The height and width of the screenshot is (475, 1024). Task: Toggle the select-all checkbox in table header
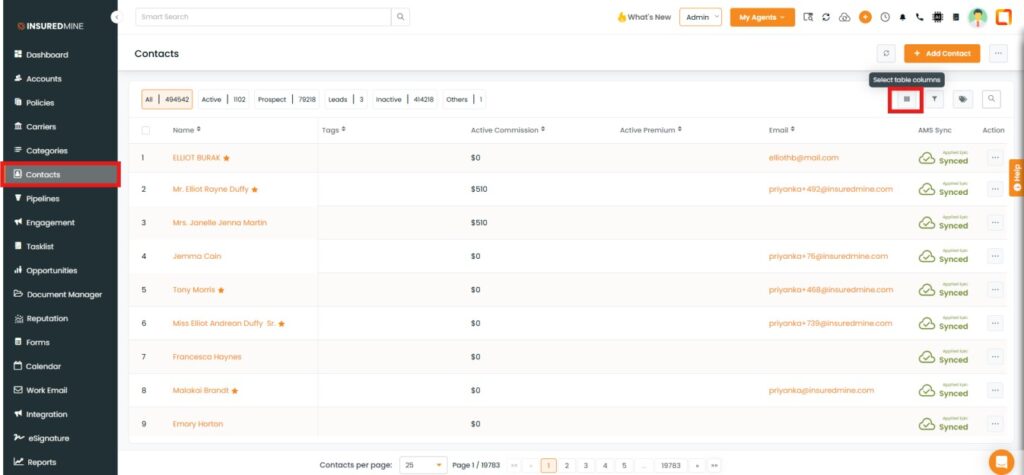[146, 130]
